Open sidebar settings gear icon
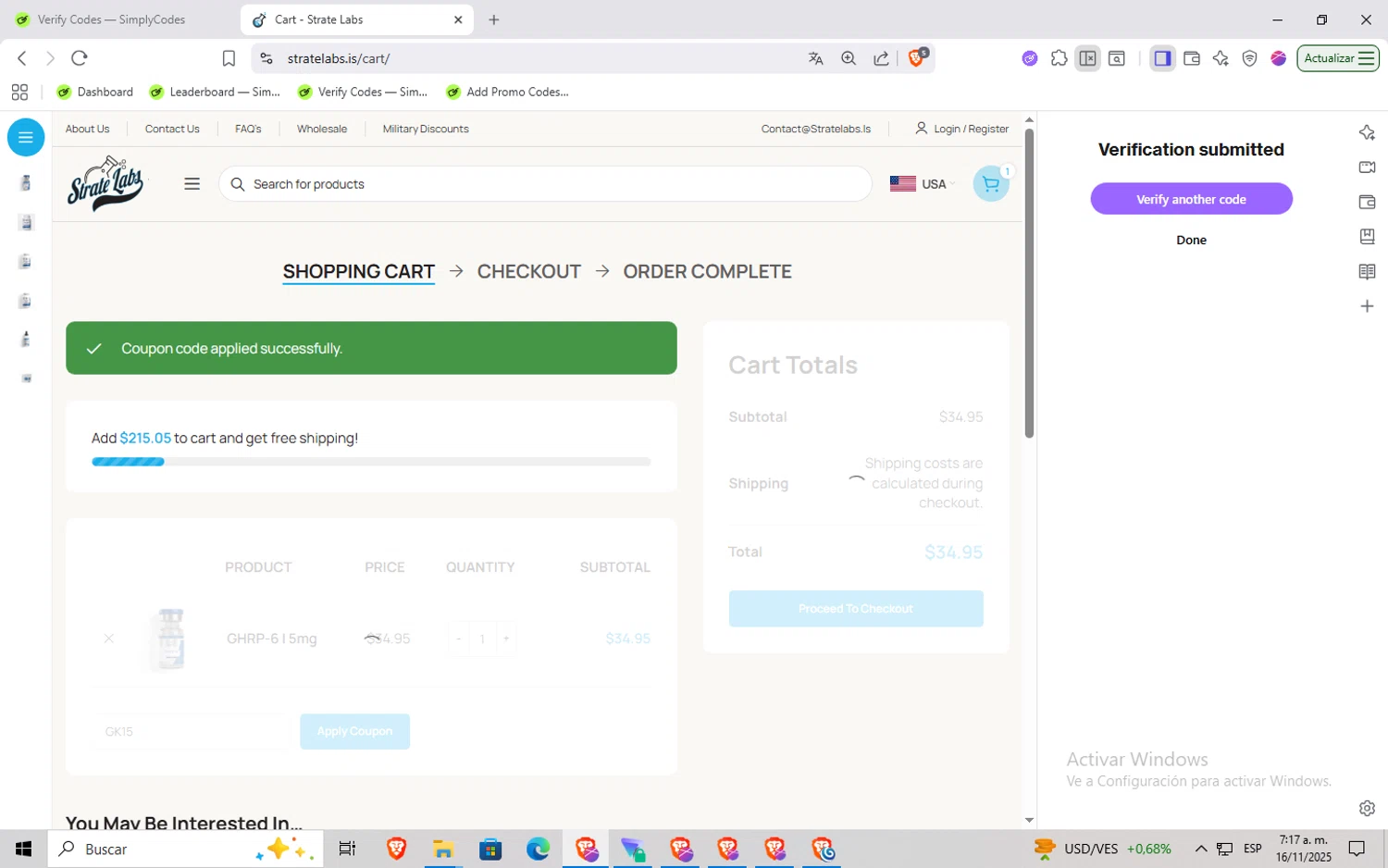1388x868 pixels. (1367, 808)
